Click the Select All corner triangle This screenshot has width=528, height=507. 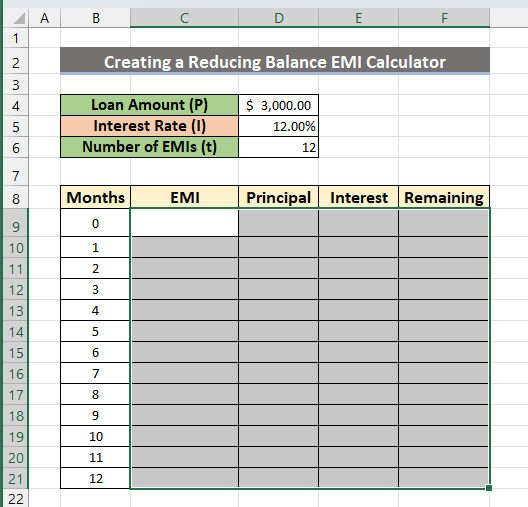click(19, 18)
